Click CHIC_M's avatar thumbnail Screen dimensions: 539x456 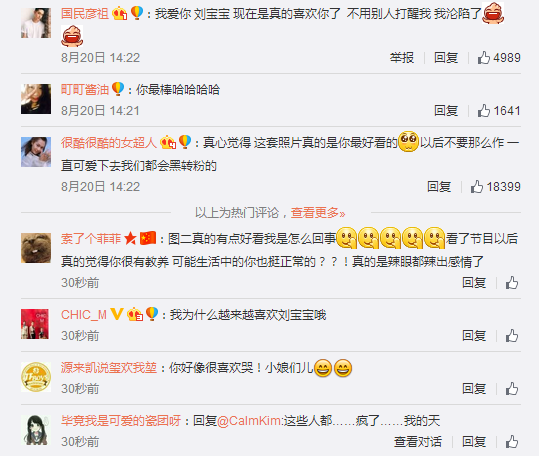pos(35,324)
